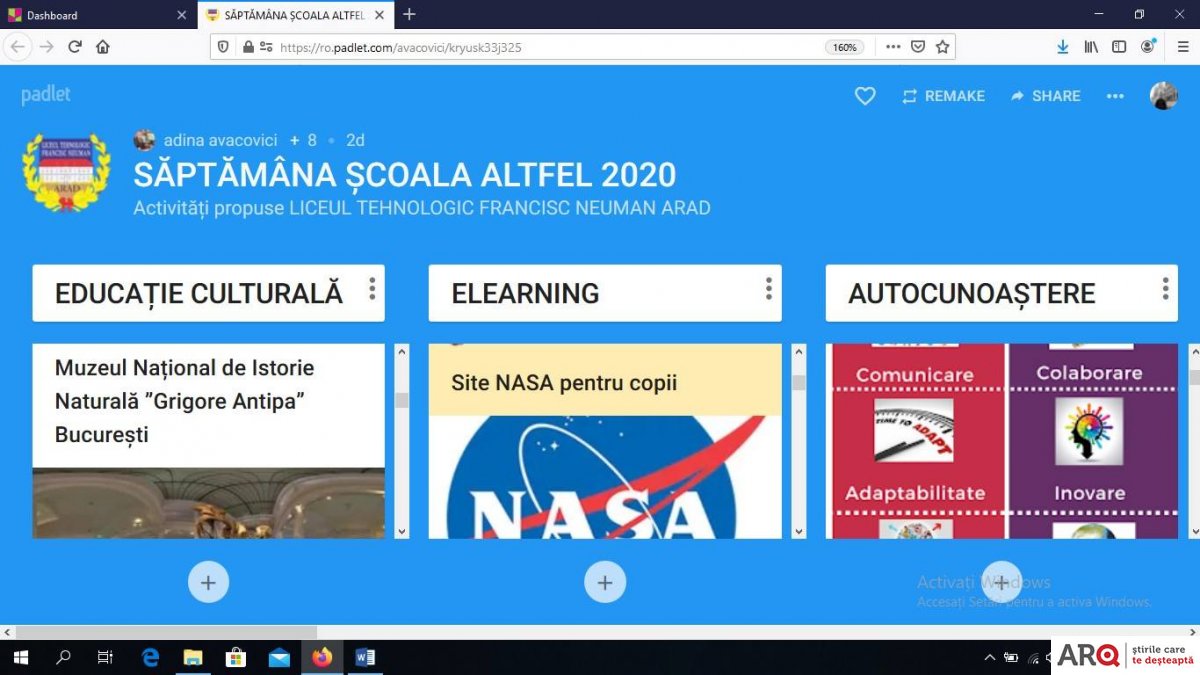Open the ELEARNING column options menu
The height and width of the screenshot is (675, 1200).
tap(769, 289)
